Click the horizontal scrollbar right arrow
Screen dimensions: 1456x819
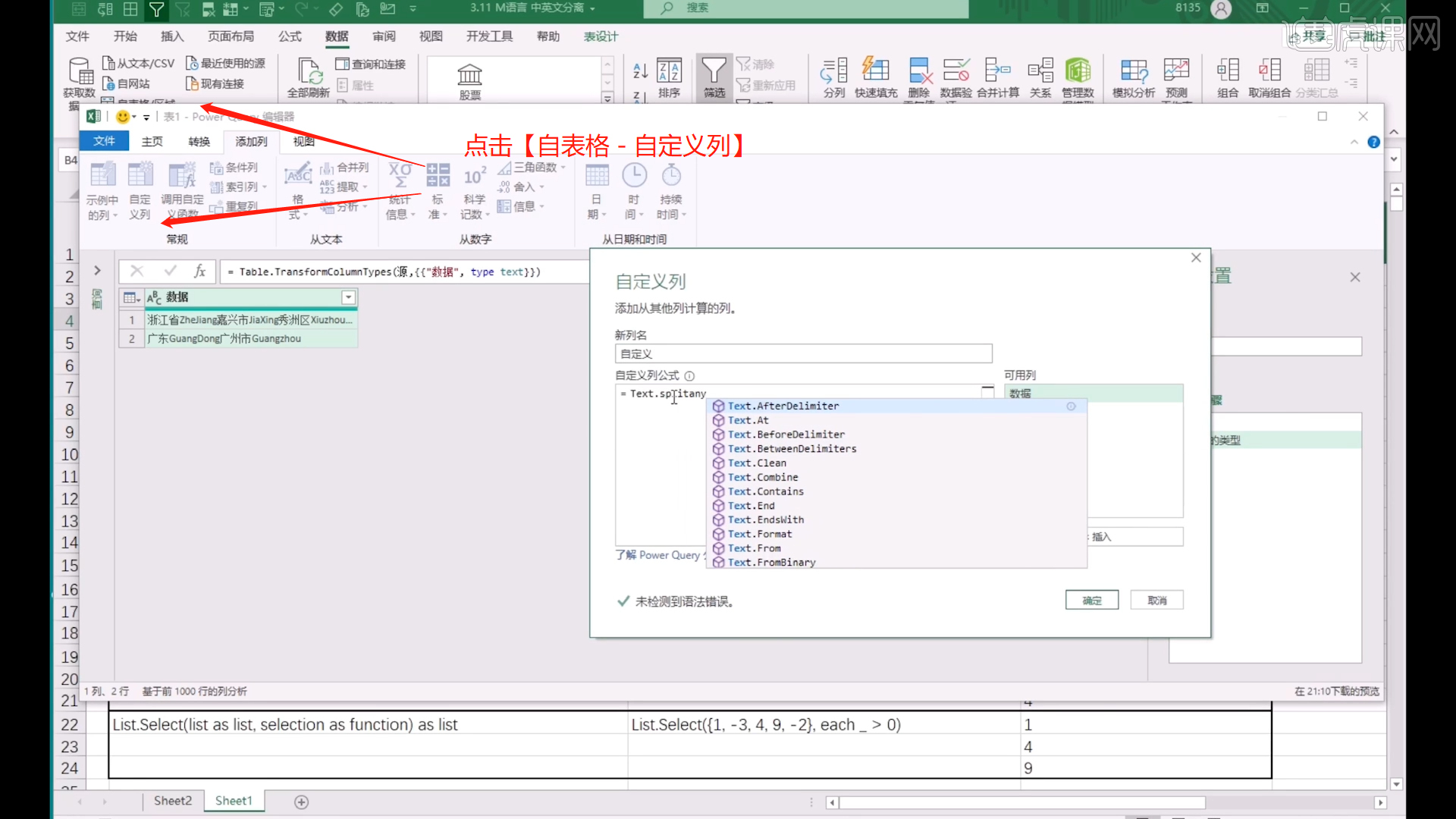pos(1380,802)
